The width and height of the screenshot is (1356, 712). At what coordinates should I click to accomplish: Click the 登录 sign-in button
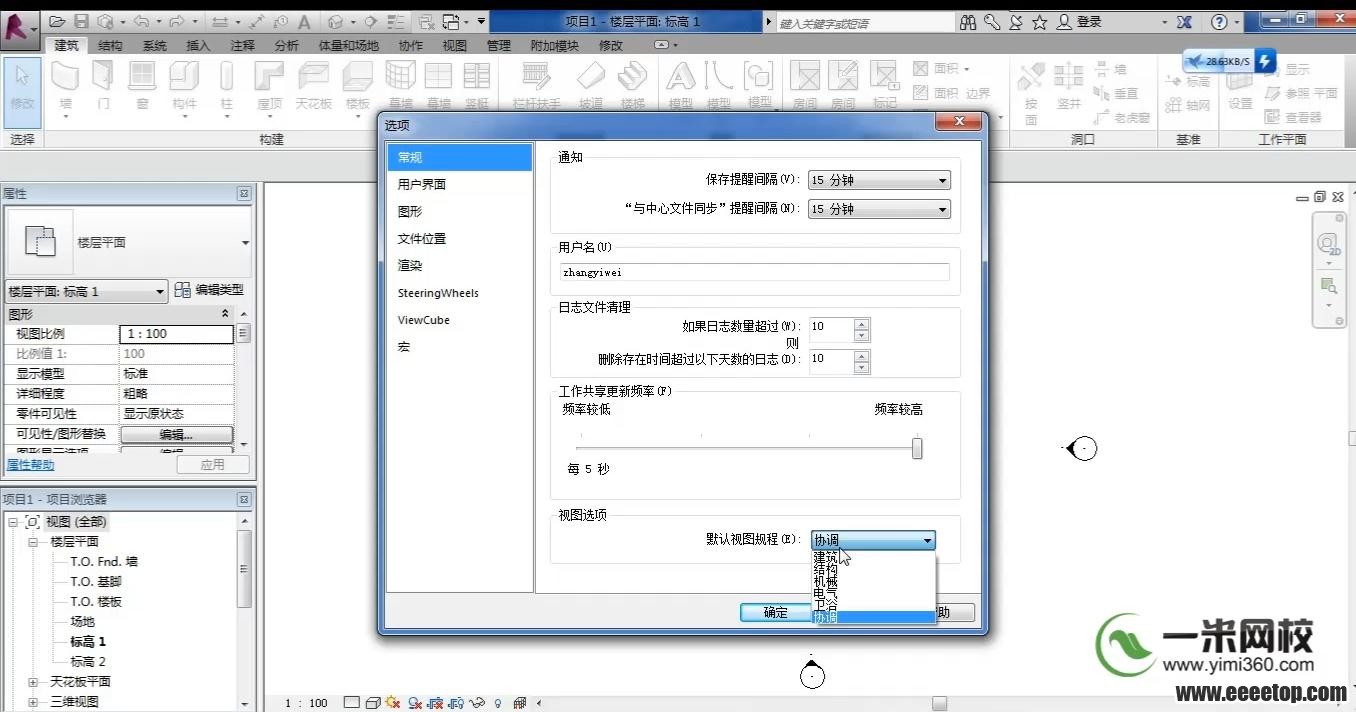pyautogui.click(x=1079, y=21)
